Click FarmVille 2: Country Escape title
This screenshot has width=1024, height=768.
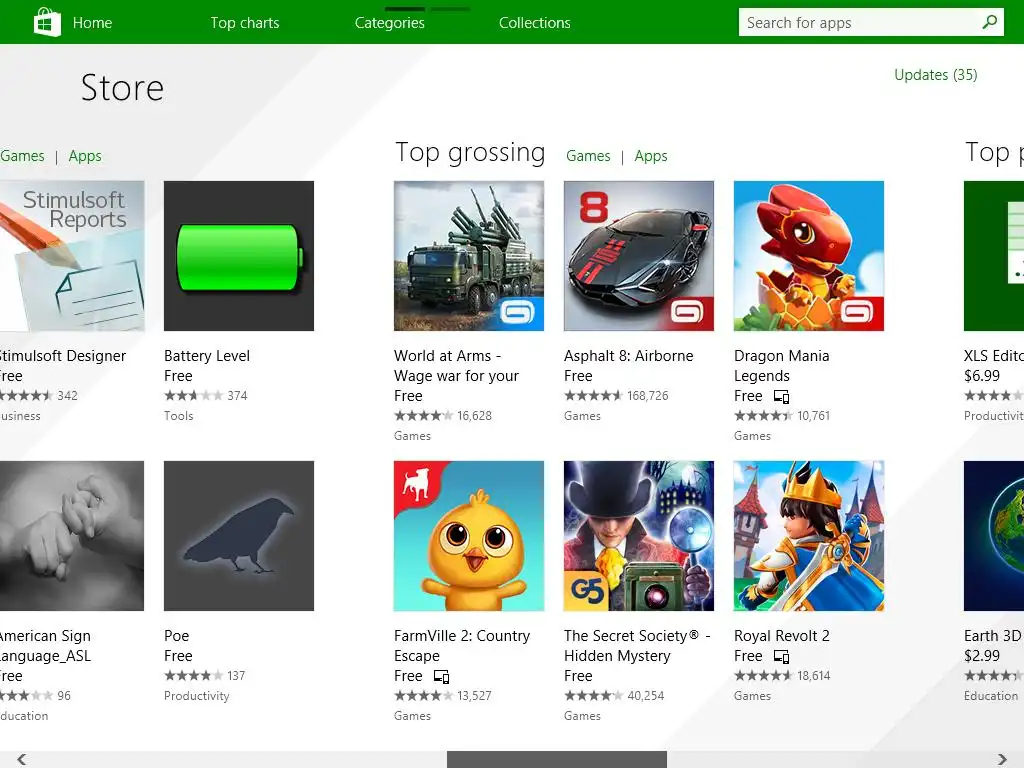(x=462, y=646)
